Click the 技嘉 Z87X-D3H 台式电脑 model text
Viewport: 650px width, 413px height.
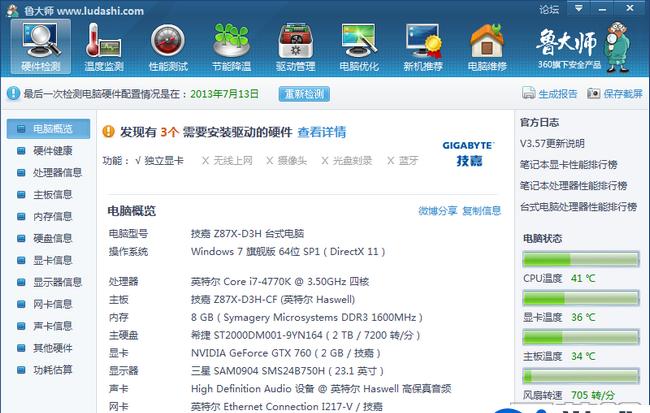(247, 233)
